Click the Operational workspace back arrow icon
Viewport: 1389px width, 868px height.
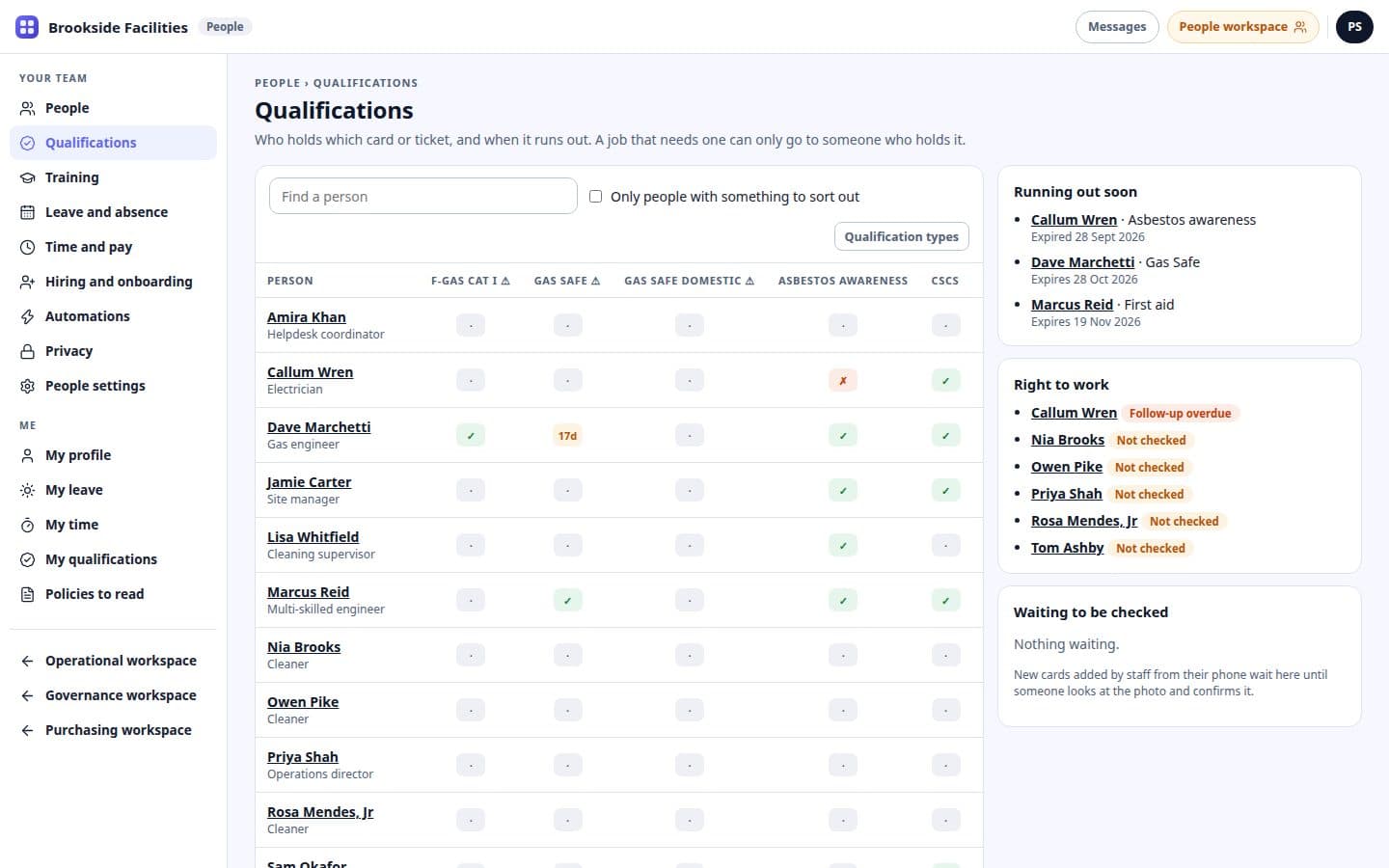tap(27, 661)
